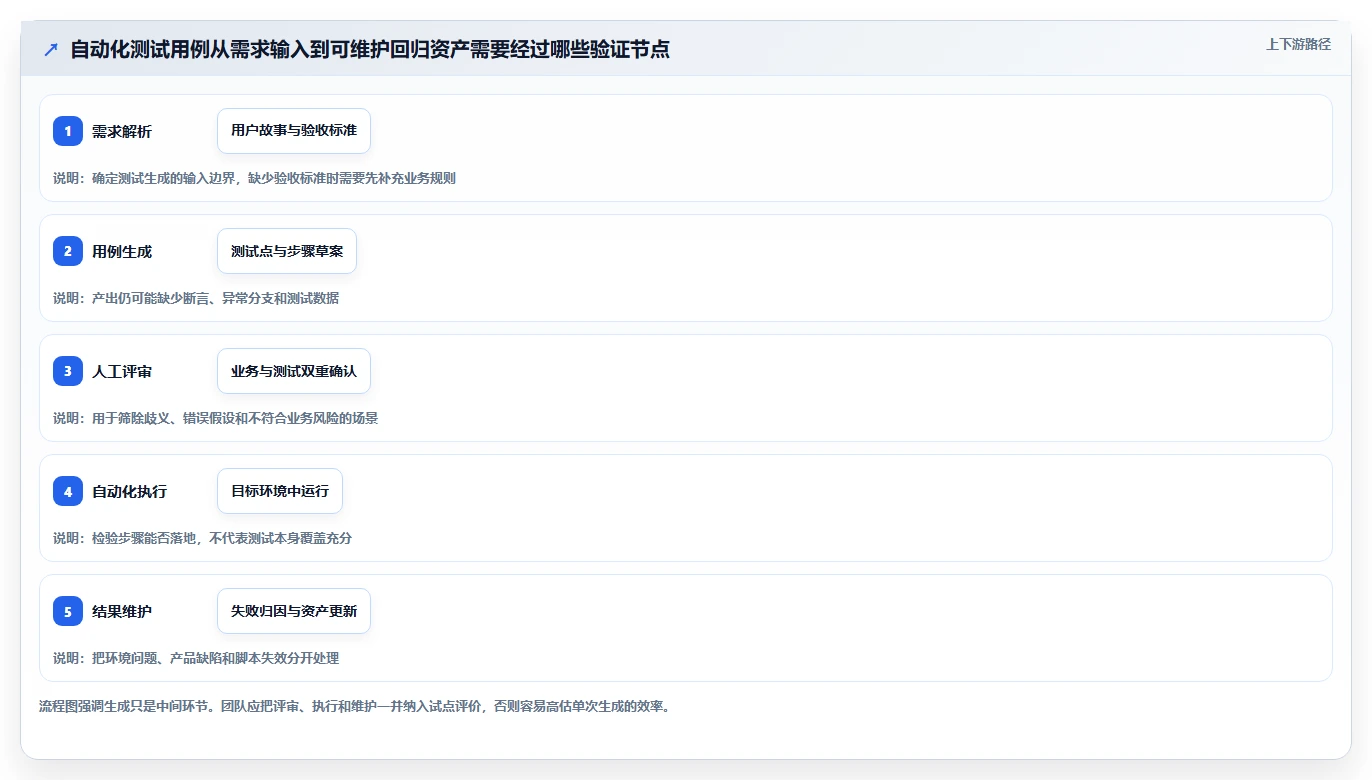Click the main heading 自动化测试用例从需求输入…
1372x780 pixels.
[370, 49]
